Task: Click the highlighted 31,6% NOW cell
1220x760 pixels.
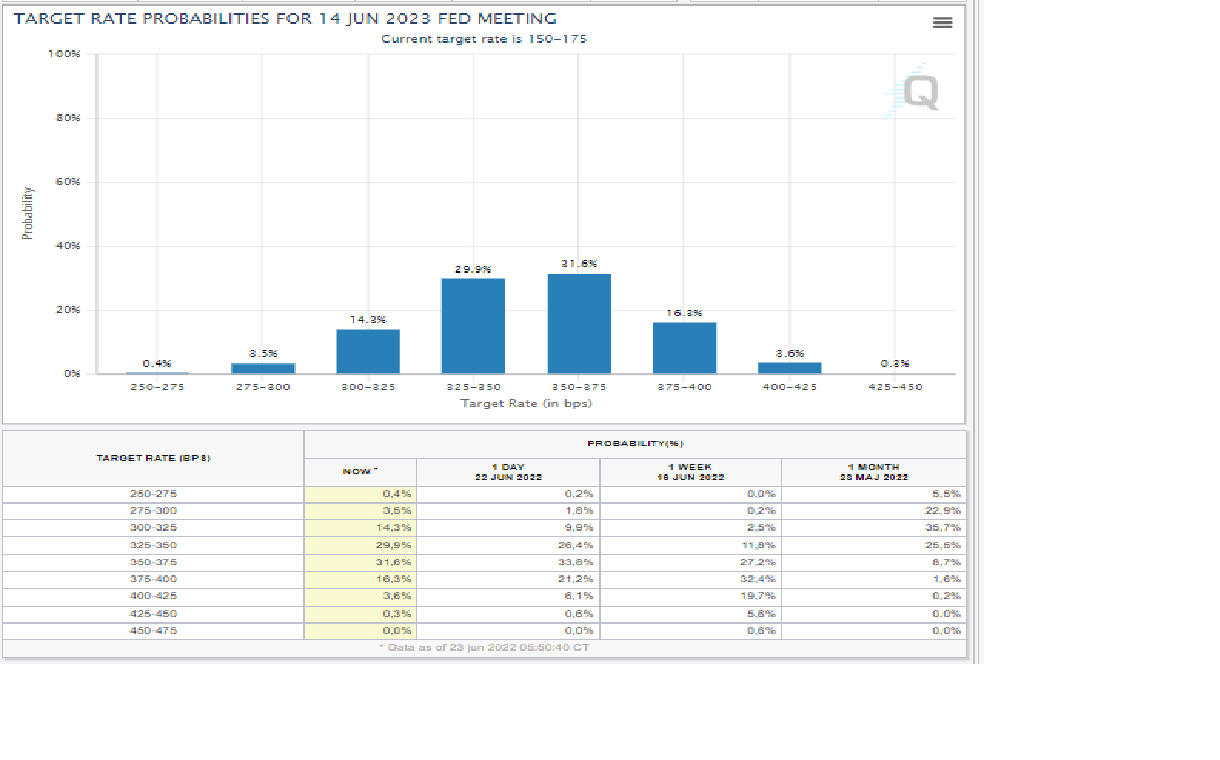Action: (360, 562)
